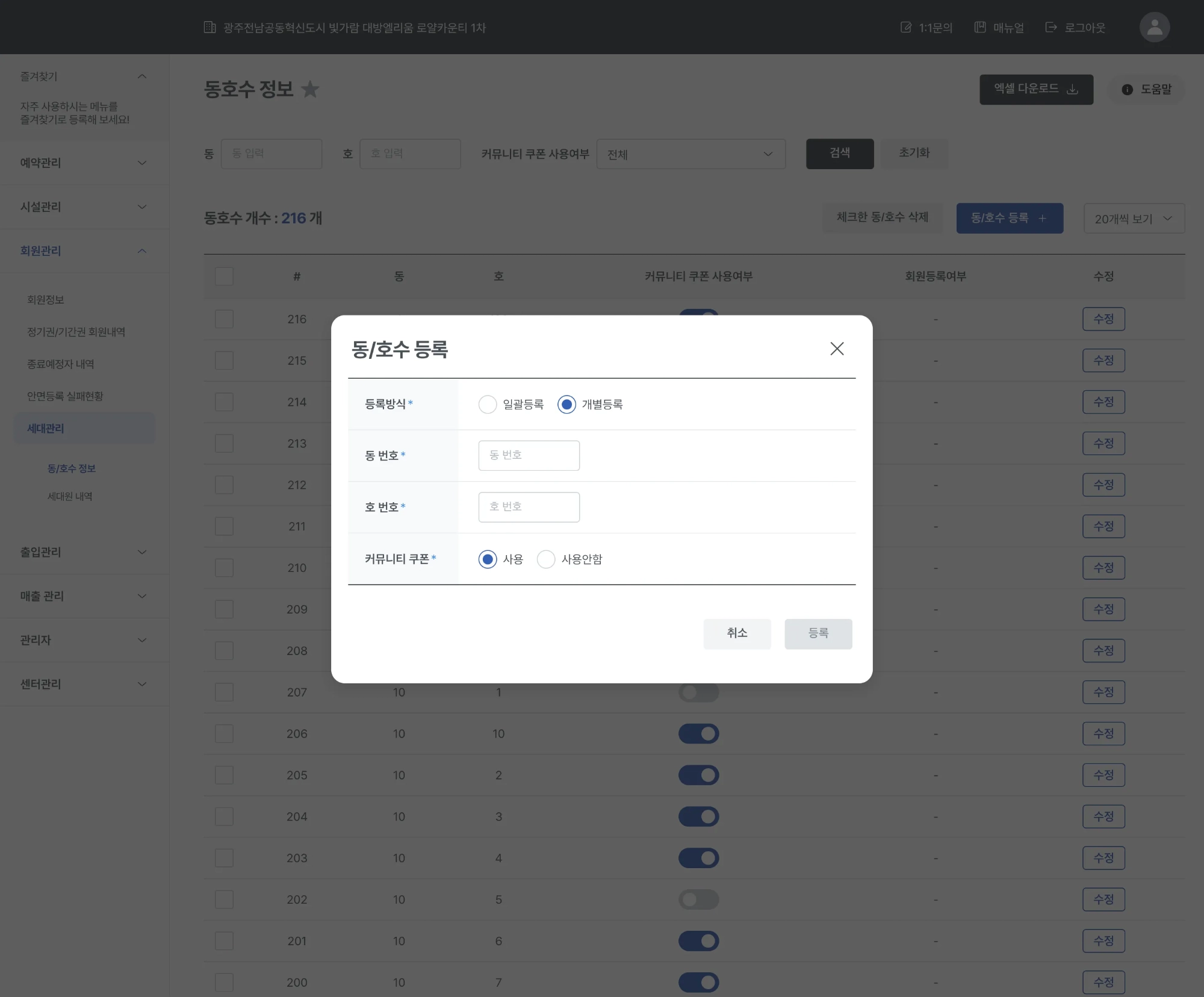Open 세대원 내역 in the sidebar
Viewport: 1204px width, 997px height.
tap(70, 496)
